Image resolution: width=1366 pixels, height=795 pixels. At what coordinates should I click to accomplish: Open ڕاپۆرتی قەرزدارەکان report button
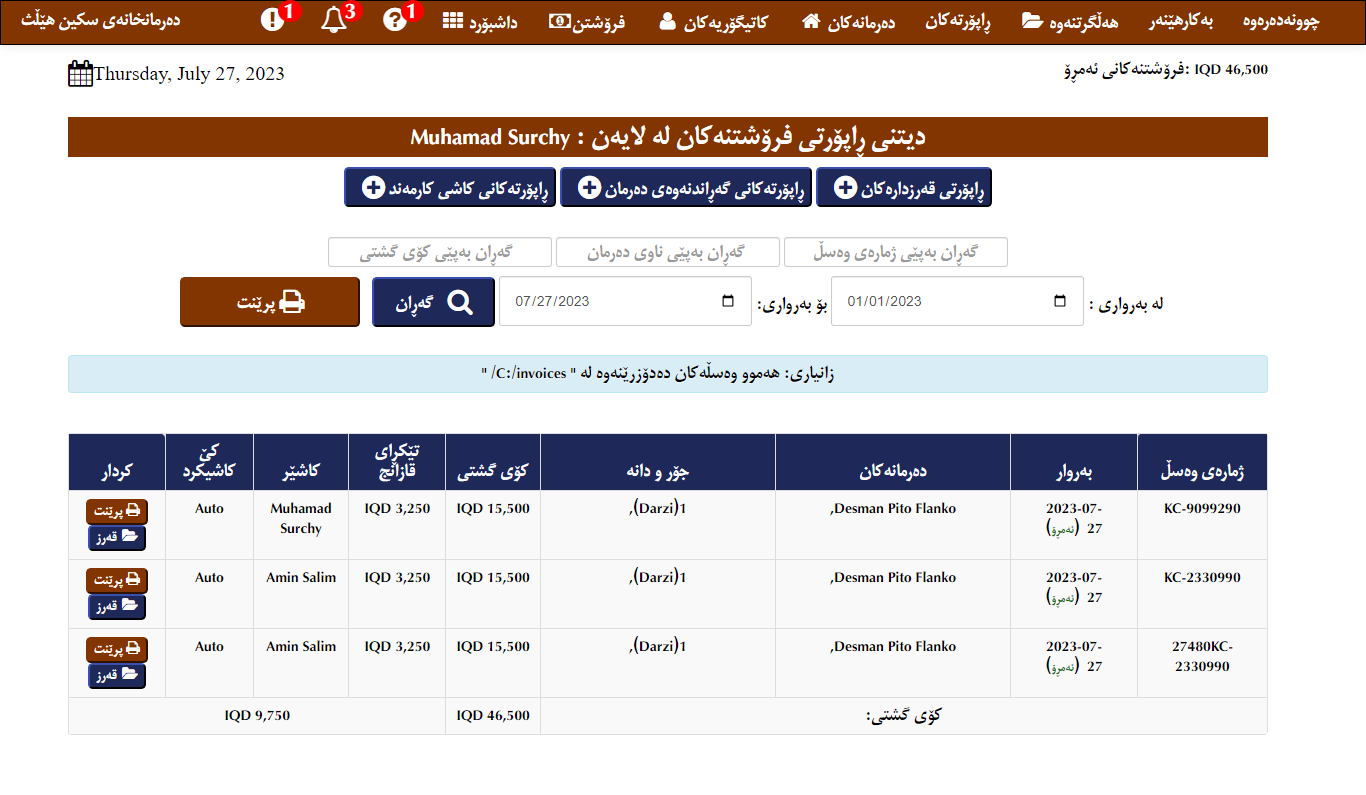(904, 188)
